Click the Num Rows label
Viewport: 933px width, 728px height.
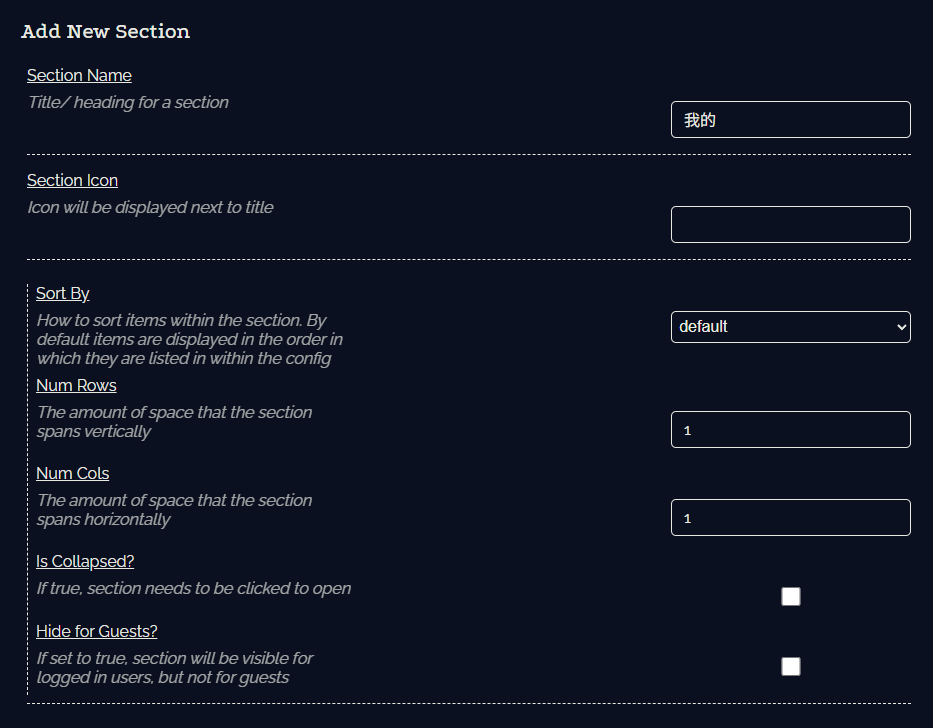pyautogui.click(x=76, y=385)
